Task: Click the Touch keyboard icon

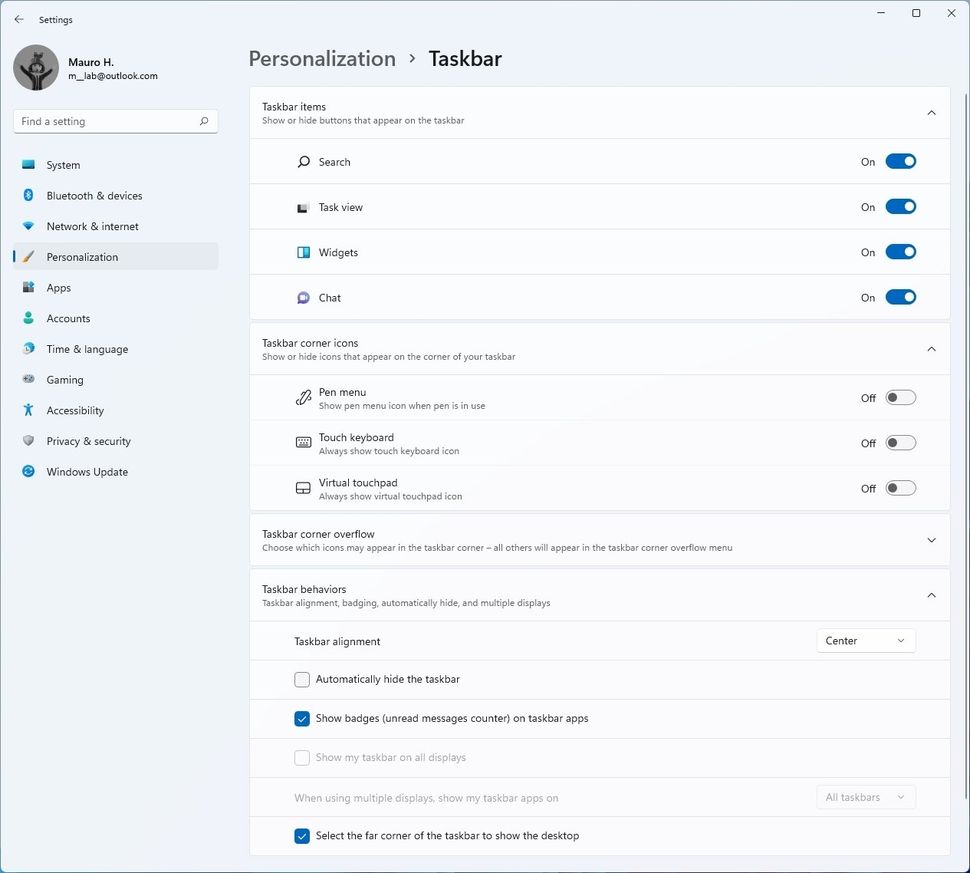Action: 302,442
